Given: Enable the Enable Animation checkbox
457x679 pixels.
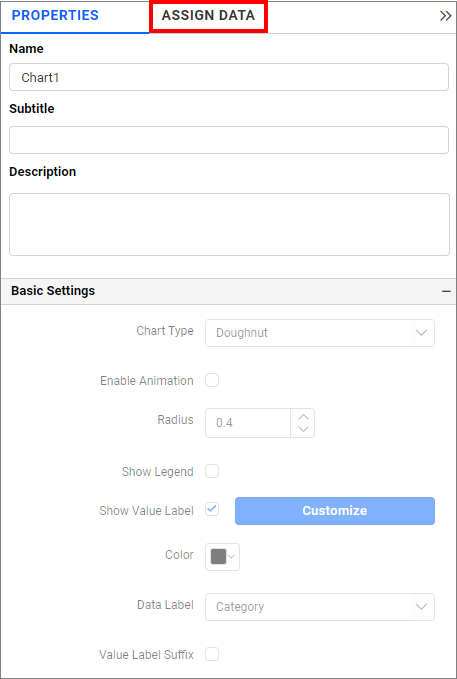Looking at the screenshot, I should pos(212,381).
